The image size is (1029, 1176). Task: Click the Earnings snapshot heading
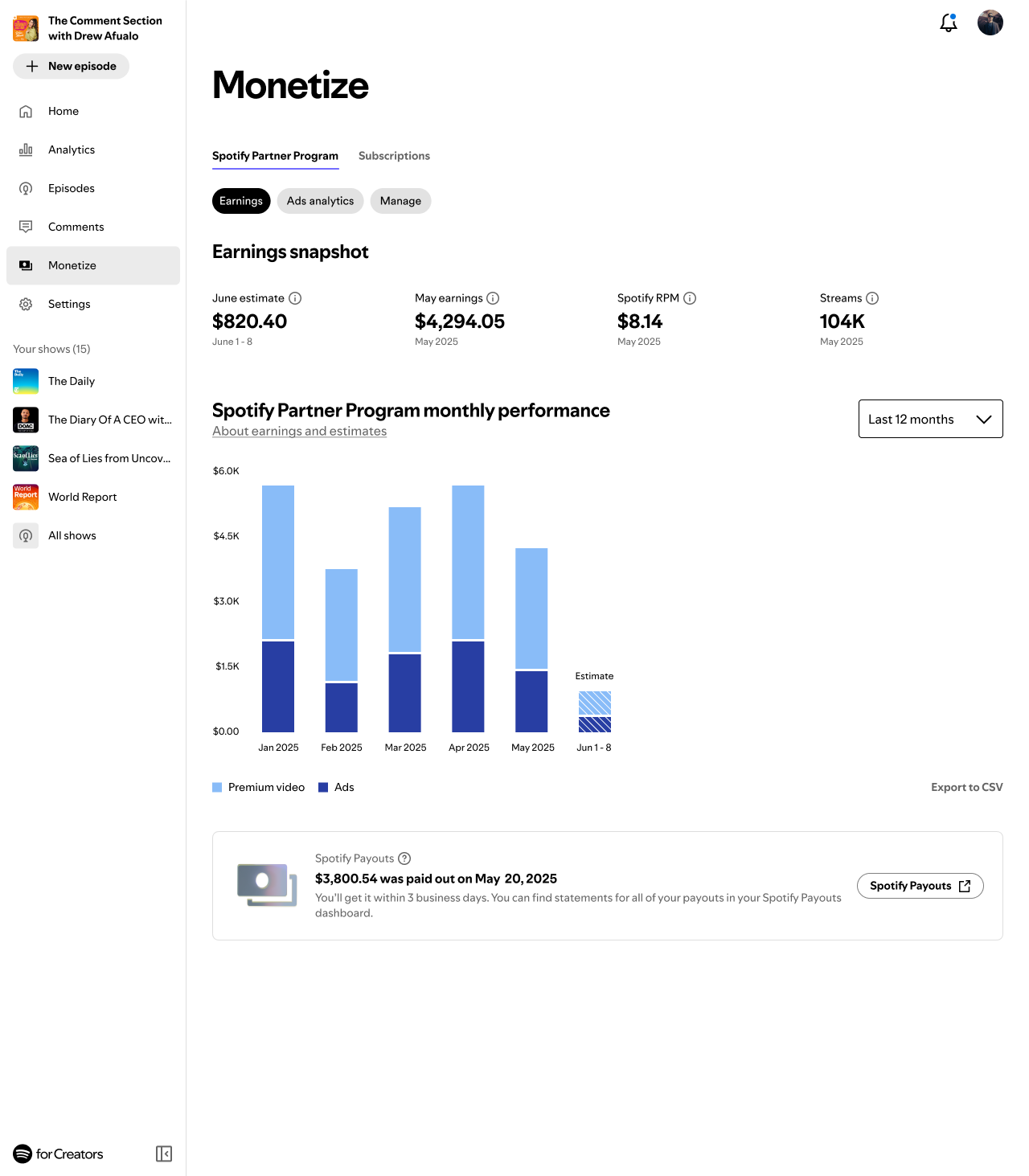(x=290, y=252)
